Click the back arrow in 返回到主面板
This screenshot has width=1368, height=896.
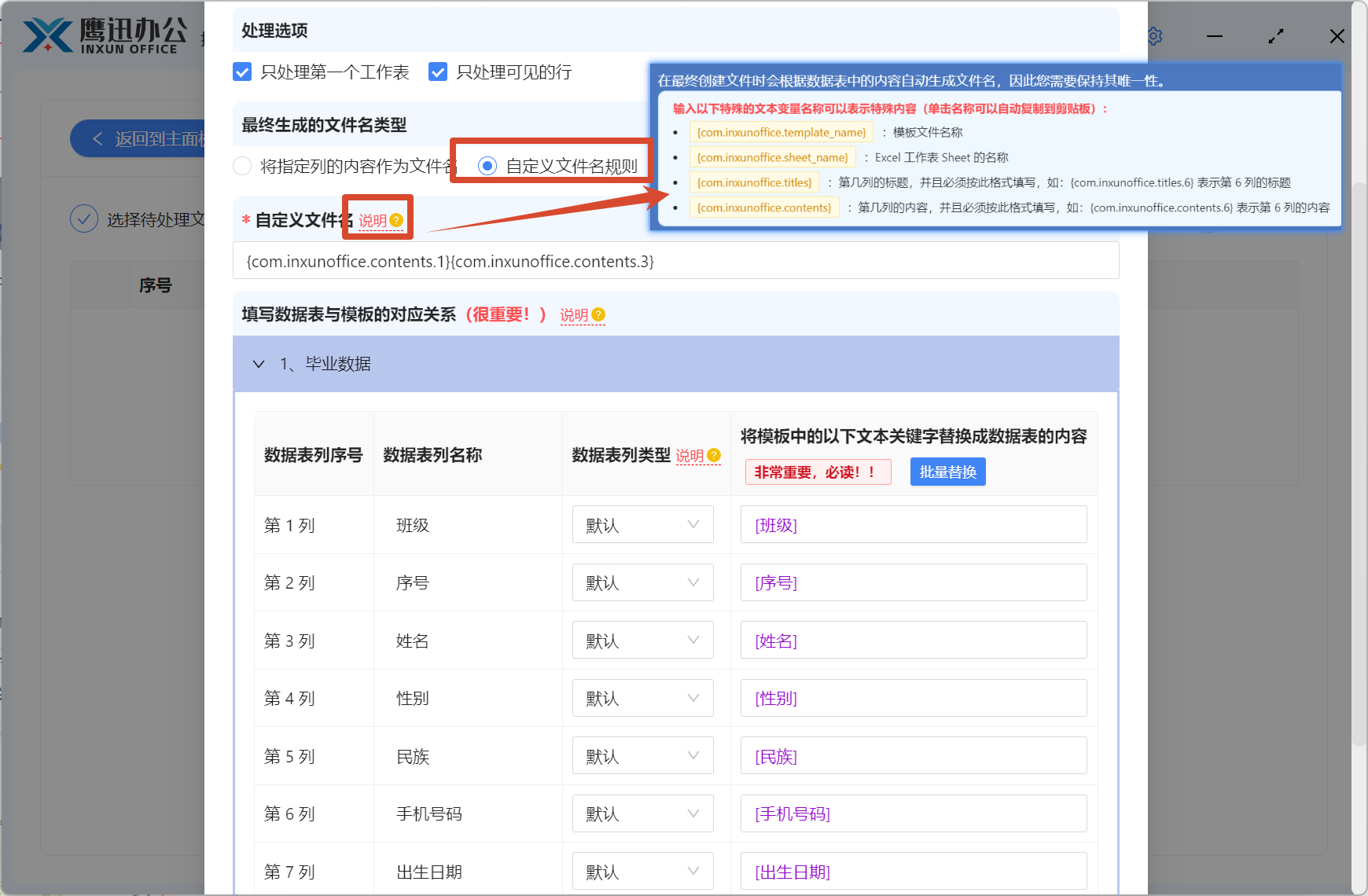[x=97, y=138]
